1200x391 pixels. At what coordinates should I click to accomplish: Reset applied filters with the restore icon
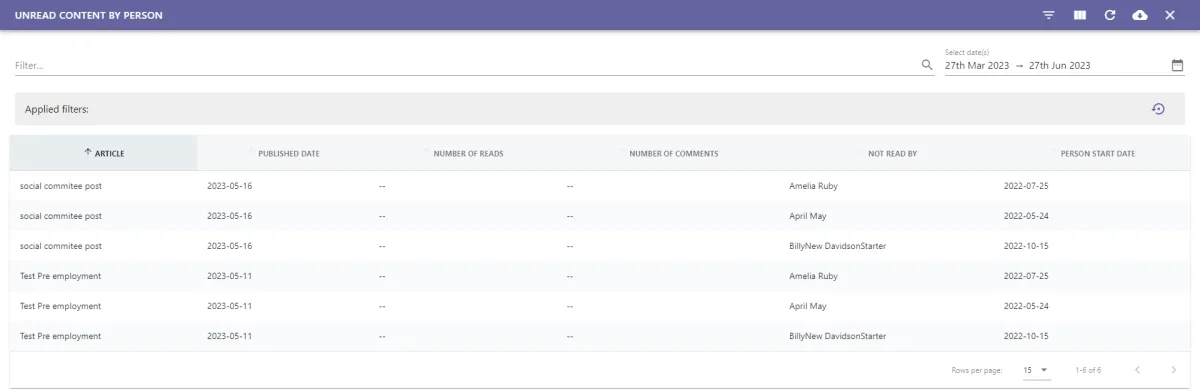pos(1158,109)
